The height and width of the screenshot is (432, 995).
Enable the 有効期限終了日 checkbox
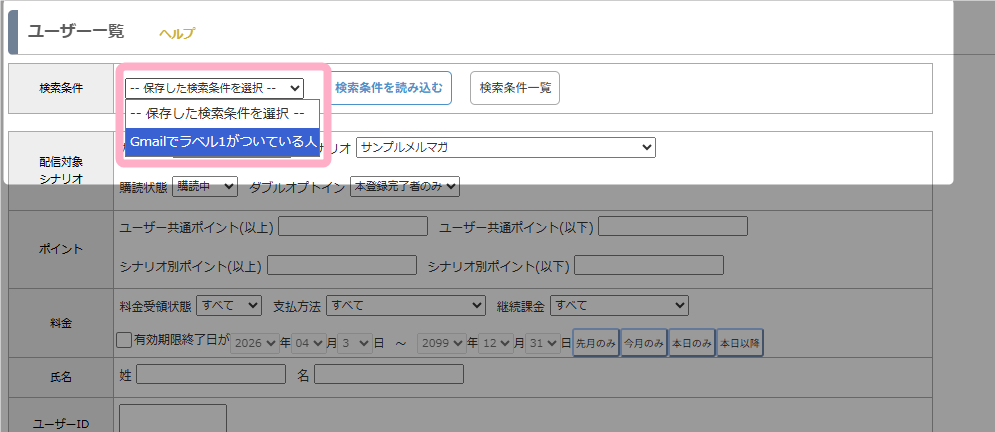point(124,341)
